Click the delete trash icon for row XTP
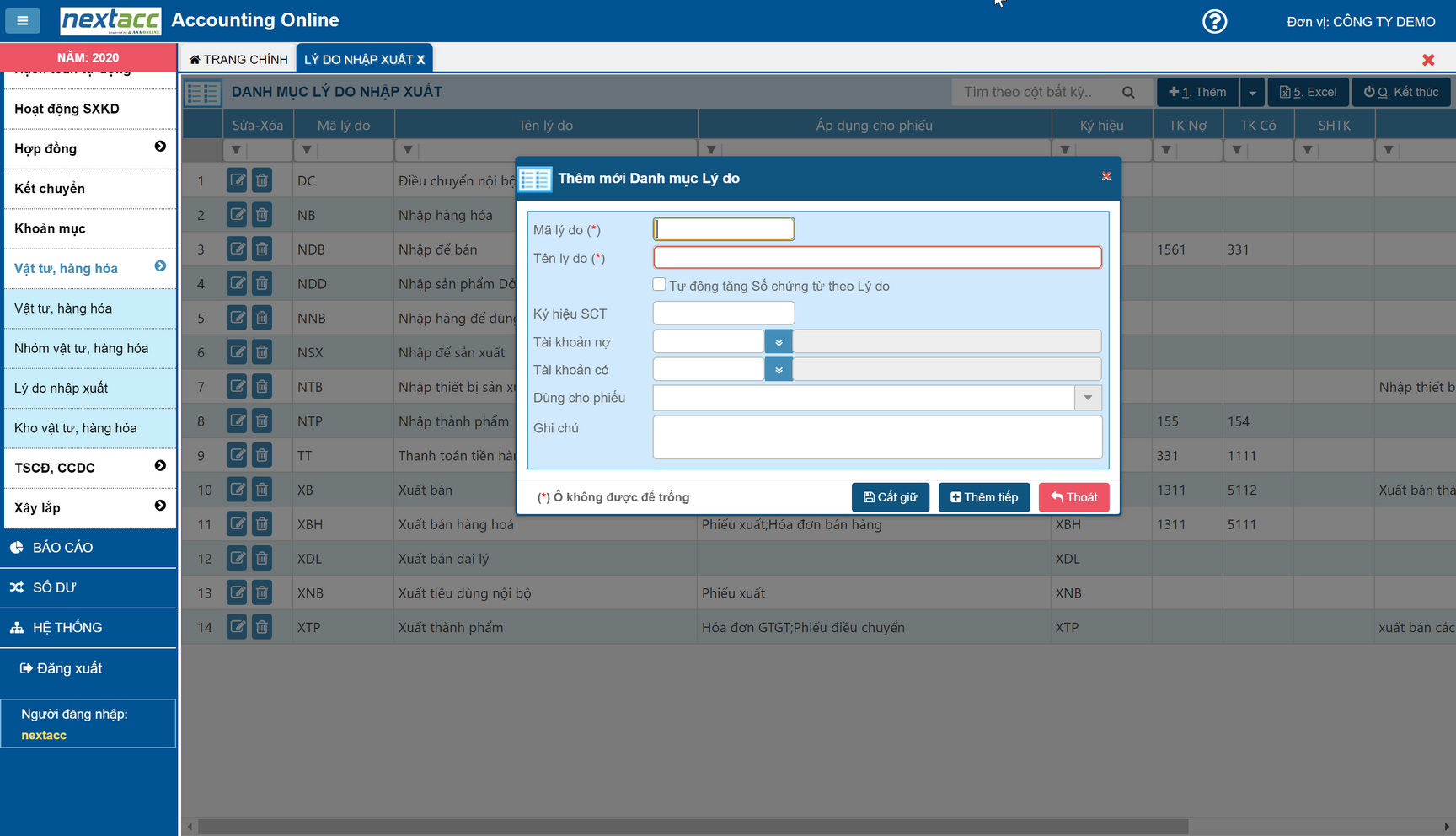This screenshot has width=1456, height=836. 262,627
